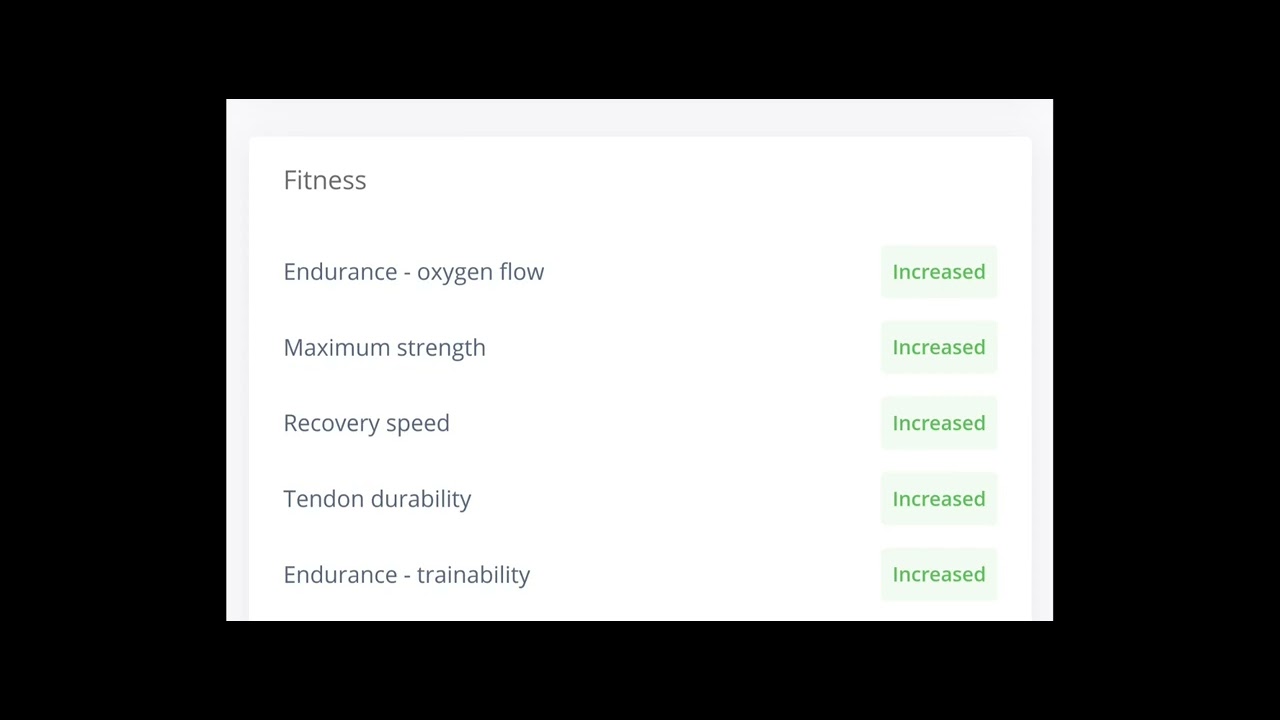Click Increased badge for Endurance - oxygen flow
This screenshot has width=1280, height=720.
tap(938, 272)
